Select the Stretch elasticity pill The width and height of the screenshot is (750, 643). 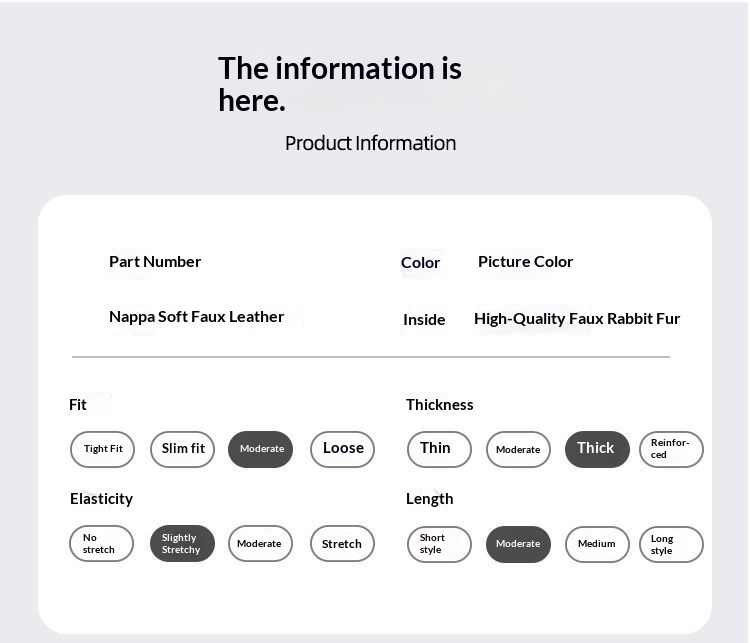(x=342, y=544)
